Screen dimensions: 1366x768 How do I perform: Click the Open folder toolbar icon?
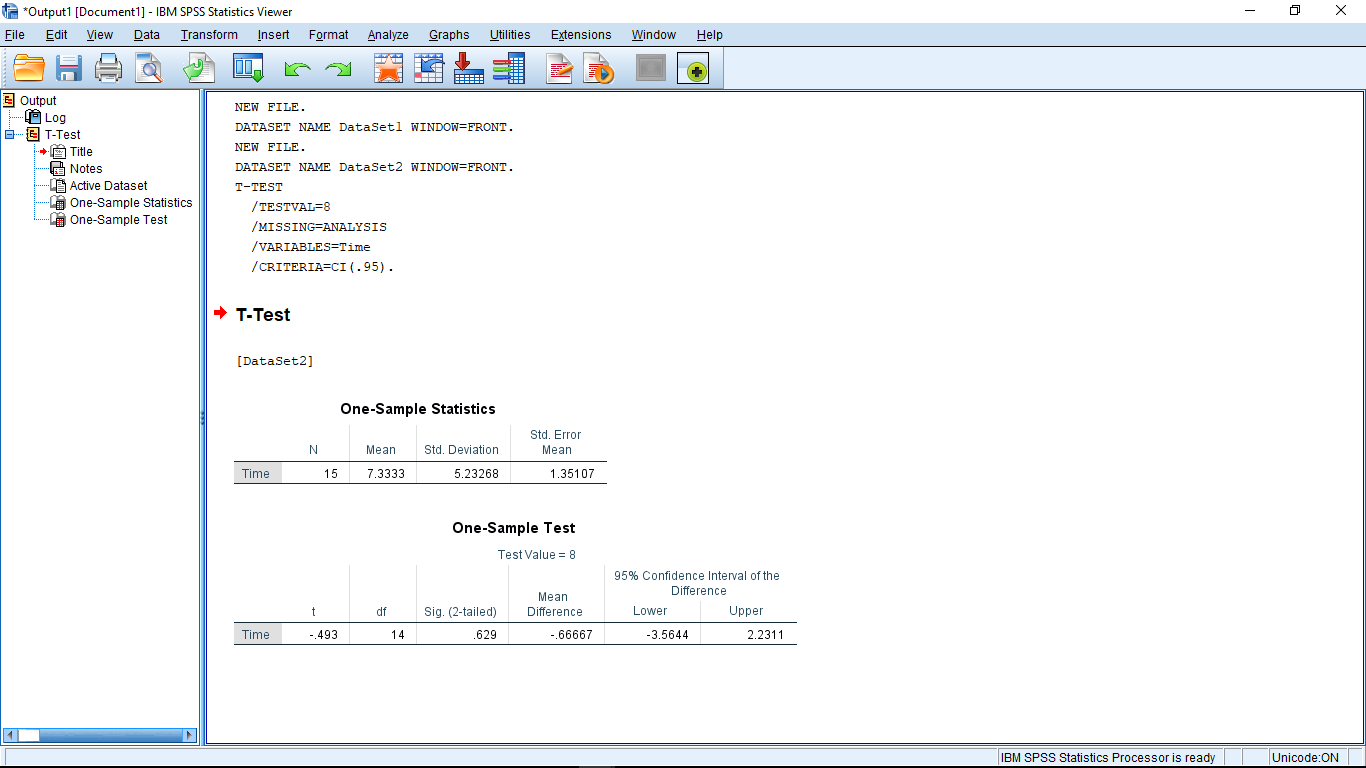click(x=29, y=68)
